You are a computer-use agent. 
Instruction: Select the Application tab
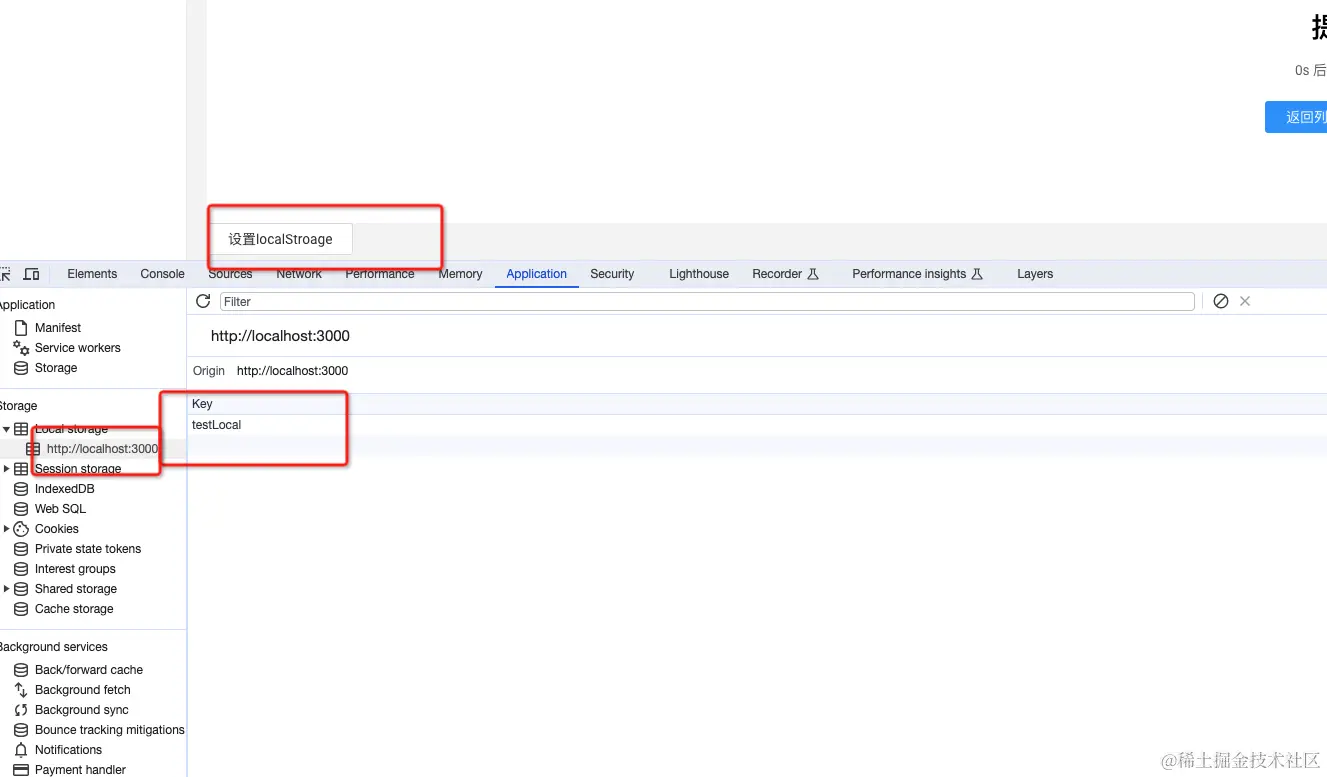(536, 274)
